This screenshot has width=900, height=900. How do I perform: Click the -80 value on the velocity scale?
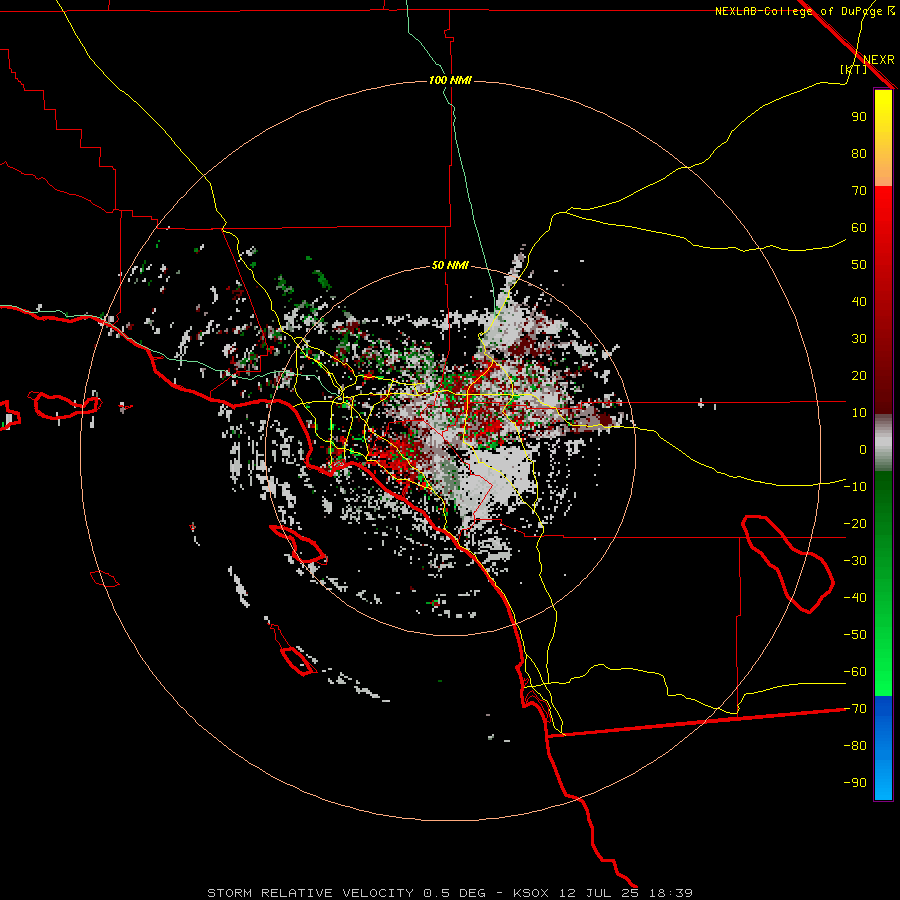click(855, 746)
